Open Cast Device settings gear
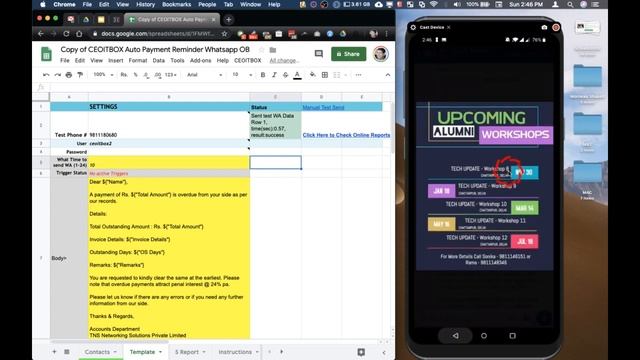640x360 pixels. [x=413, y=27]
